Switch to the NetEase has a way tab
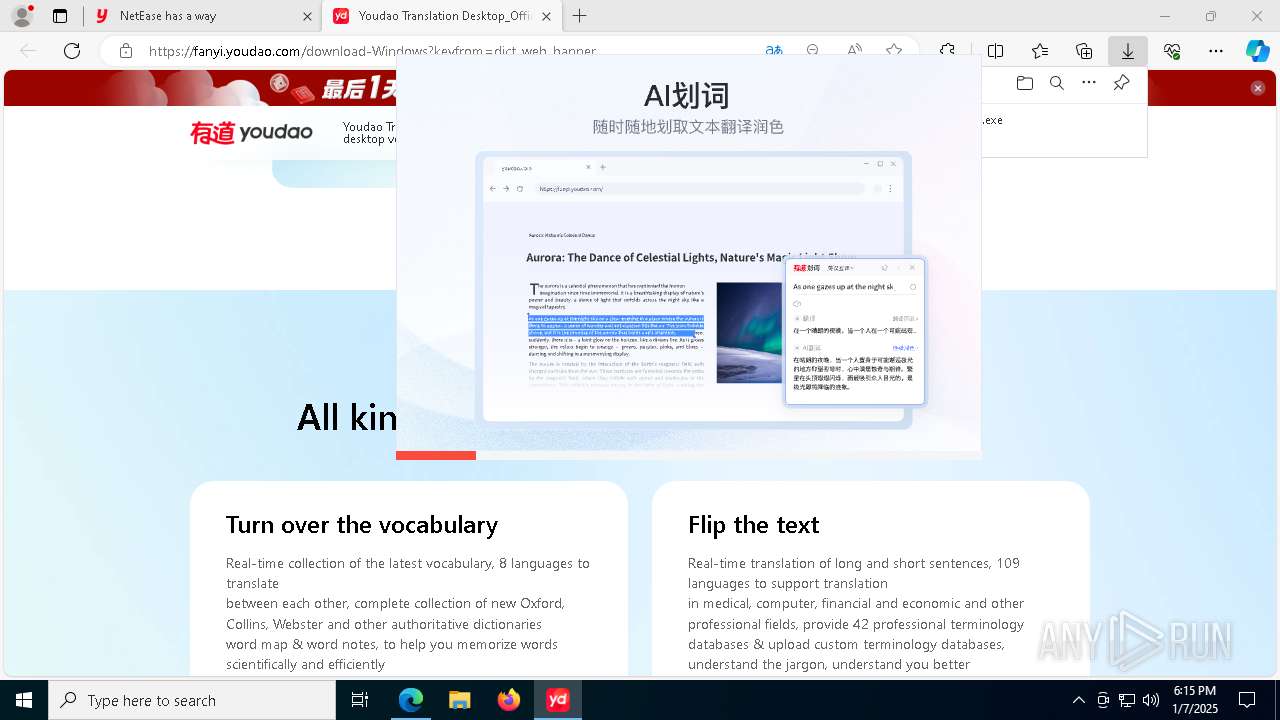This screenshot has width=1280, height=720. (x=205, y=16)
